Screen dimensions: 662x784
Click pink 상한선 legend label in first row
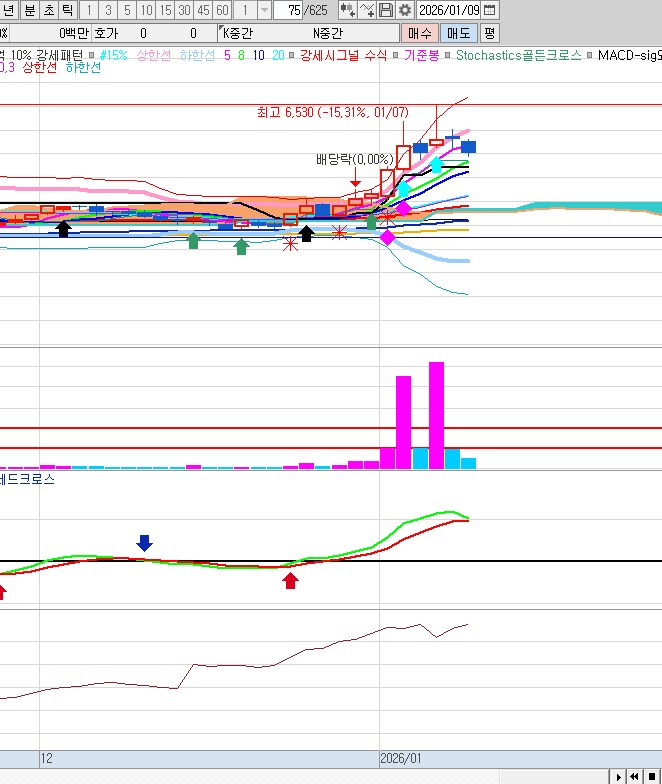(x=154, y=55)
